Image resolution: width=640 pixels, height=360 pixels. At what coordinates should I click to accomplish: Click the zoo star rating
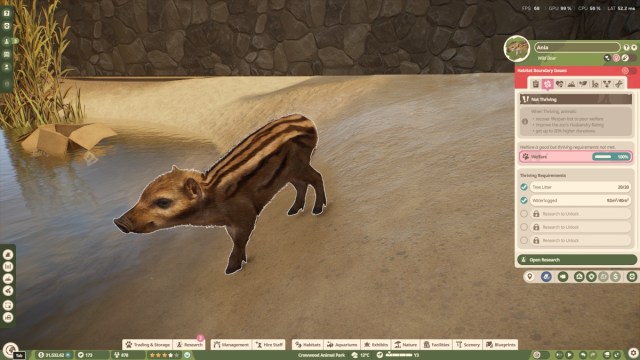click(x=164, y=355)
